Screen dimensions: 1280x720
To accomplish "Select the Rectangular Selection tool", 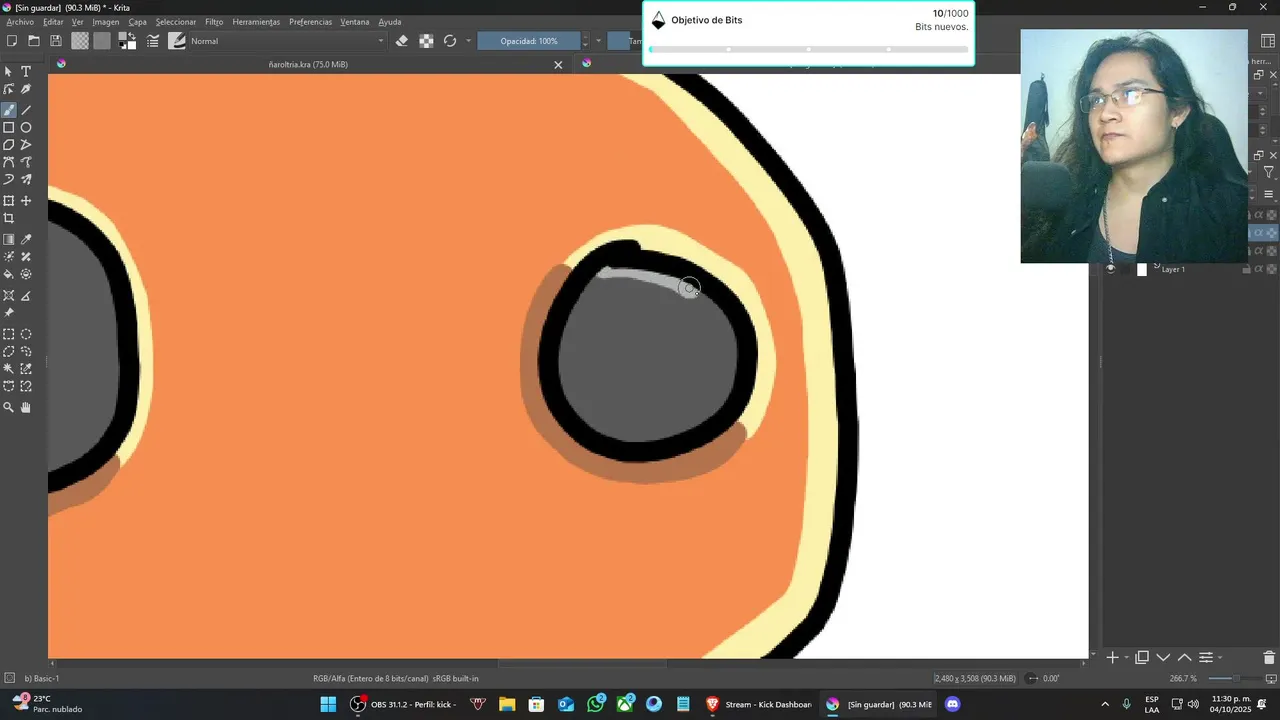I will [9, 334].
